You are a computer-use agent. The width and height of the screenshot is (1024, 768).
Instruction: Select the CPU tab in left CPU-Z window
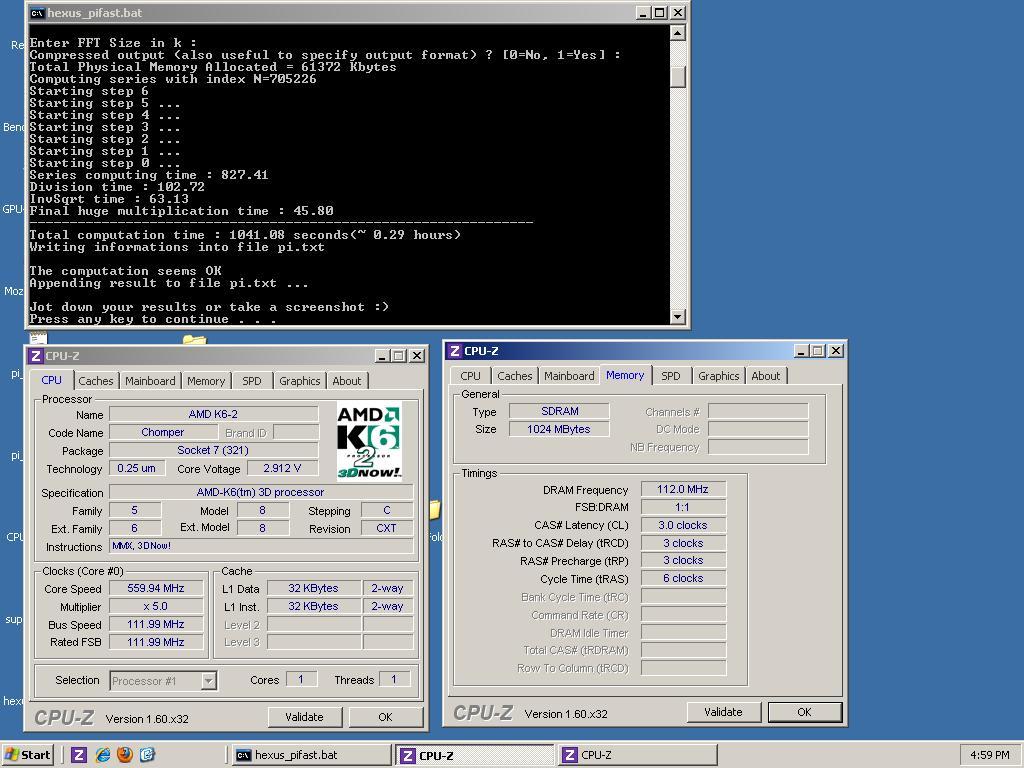pos(52,379)
